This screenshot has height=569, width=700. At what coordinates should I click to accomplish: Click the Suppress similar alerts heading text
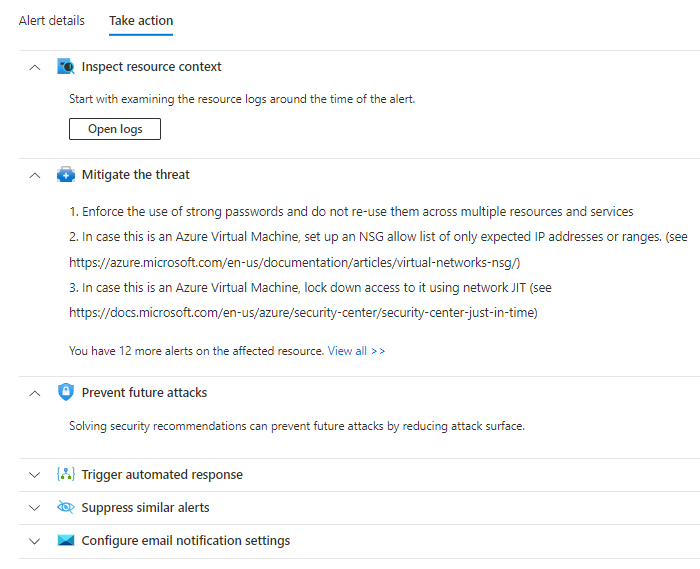tap(145, 508)
